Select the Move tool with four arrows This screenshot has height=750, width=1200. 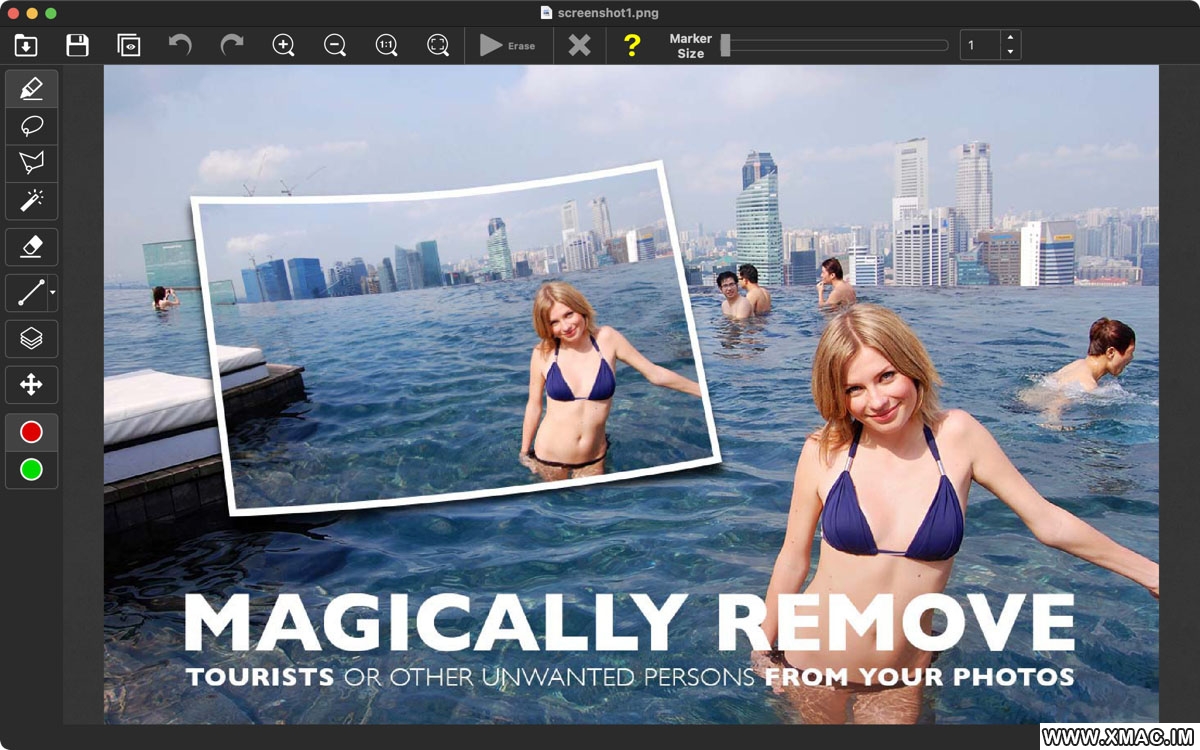pyautogui.click(x=32, y=384)
